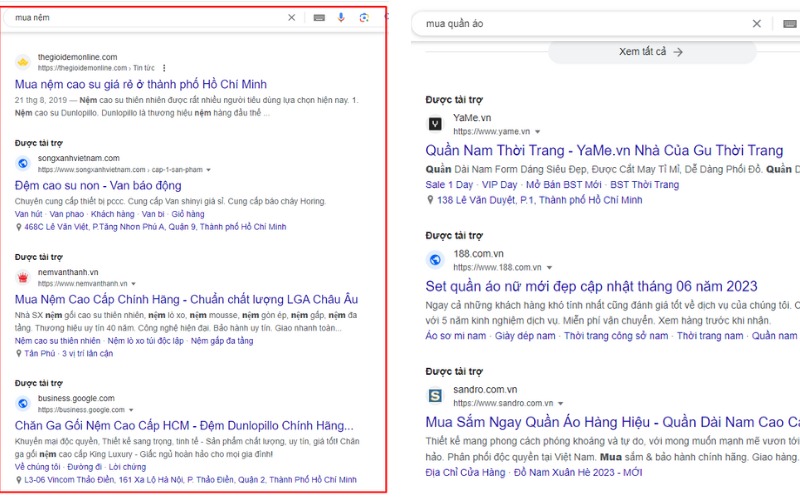Screen dimensions: 800x500
Task: Click the YaMe.vn site logo icon
Action: pos(435,124)
